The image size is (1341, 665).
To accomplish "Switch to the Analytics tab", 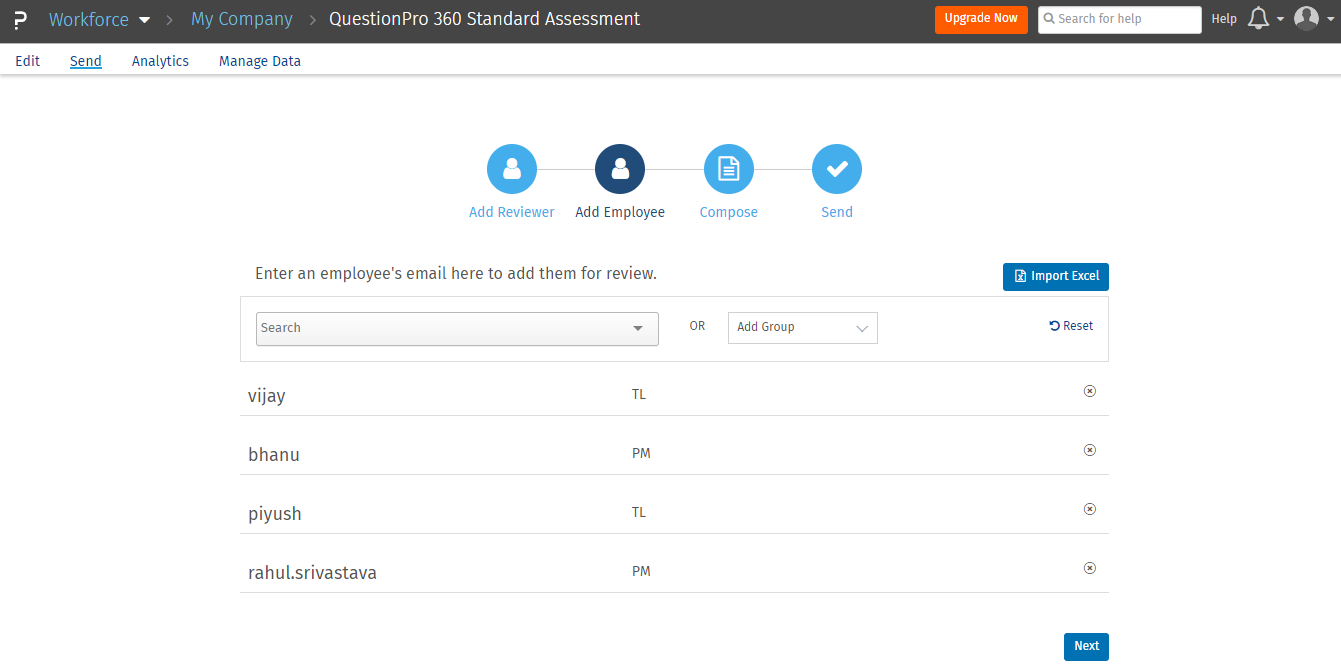I will pos(160,61).
